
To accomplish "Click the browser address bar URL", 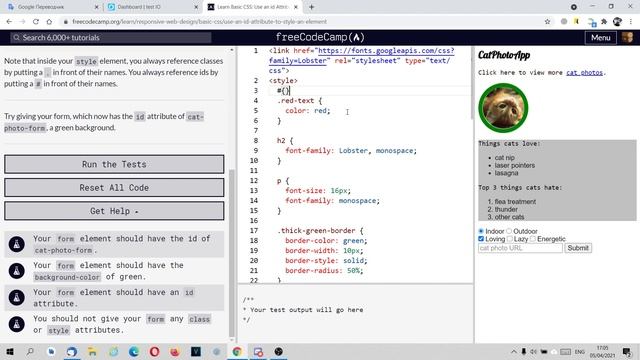I will pos(200,22).
